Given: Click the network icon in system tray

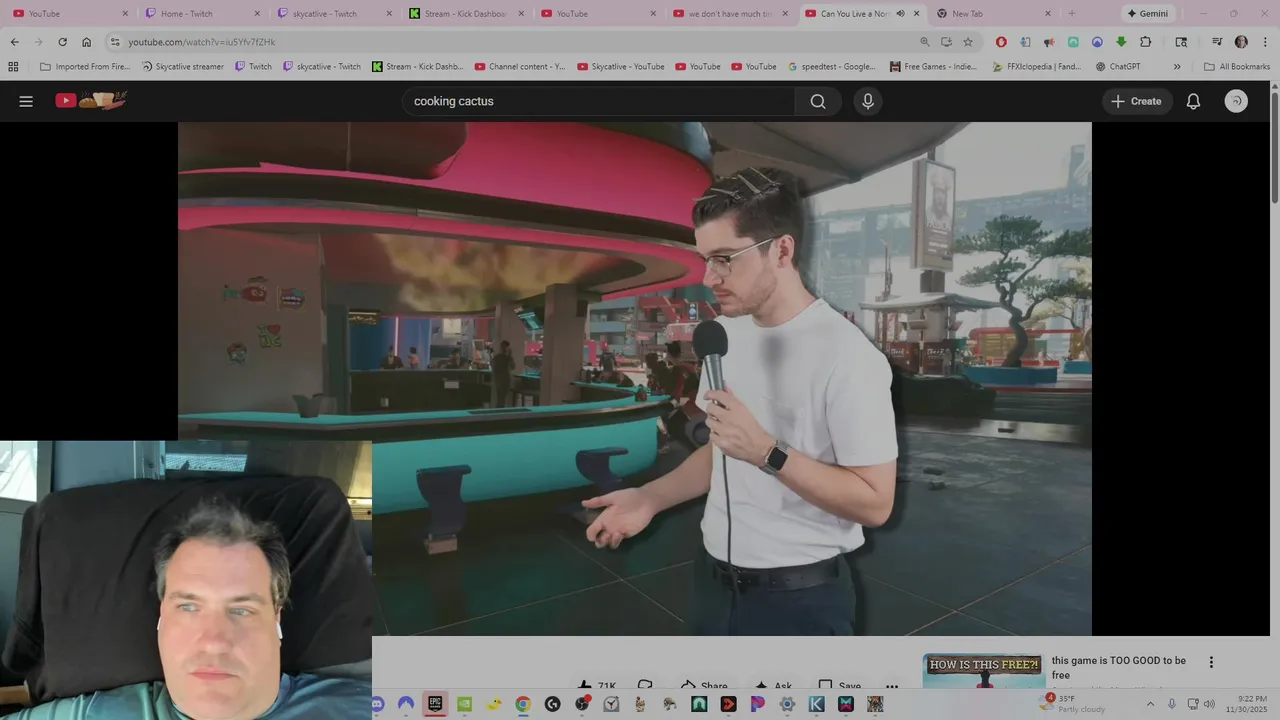Looking at the screenshot, I should click(x=1192, y=704).
